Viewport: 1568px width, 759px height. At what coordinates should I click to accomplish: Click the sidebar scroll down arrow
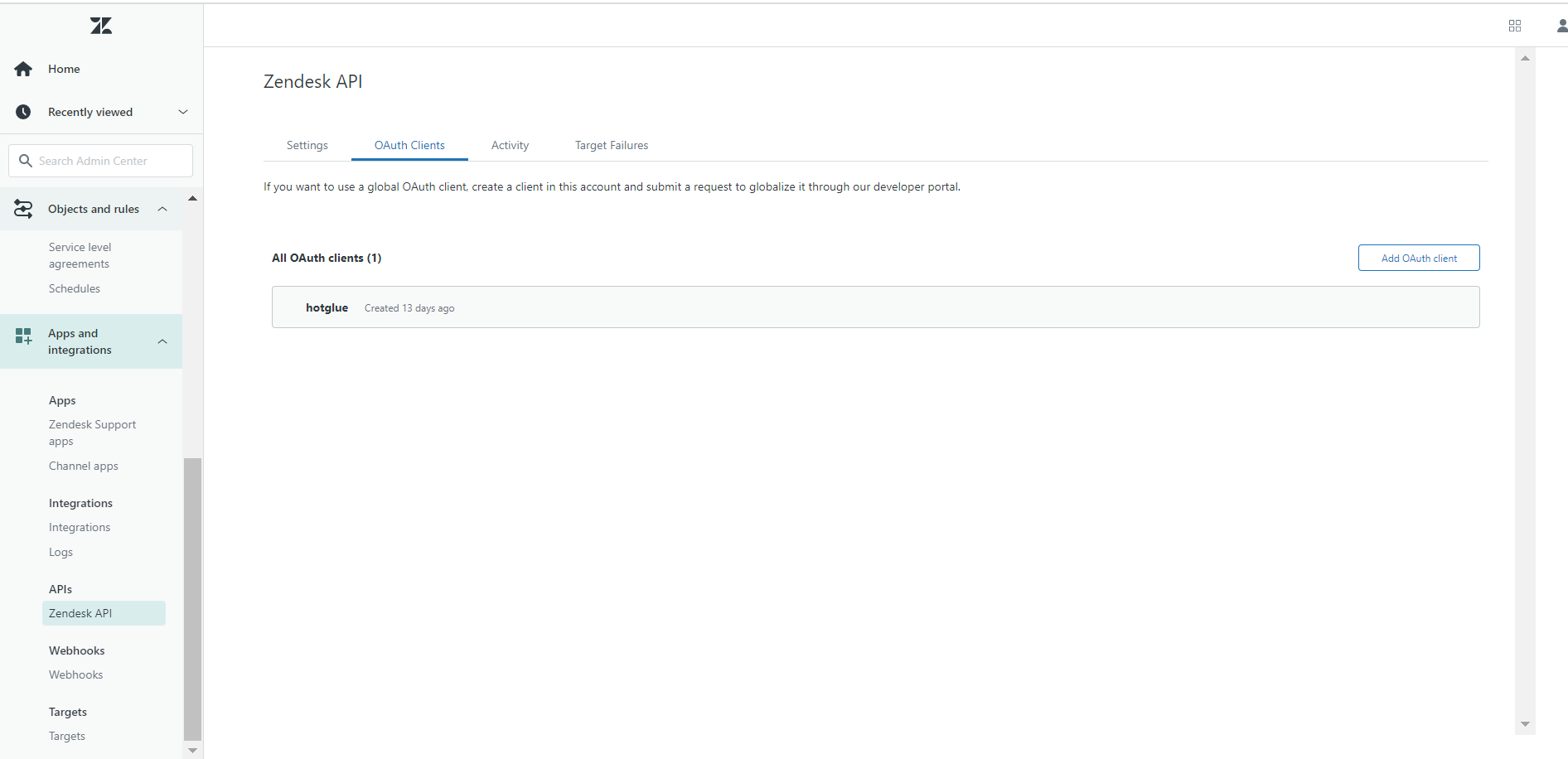(192, 750)
